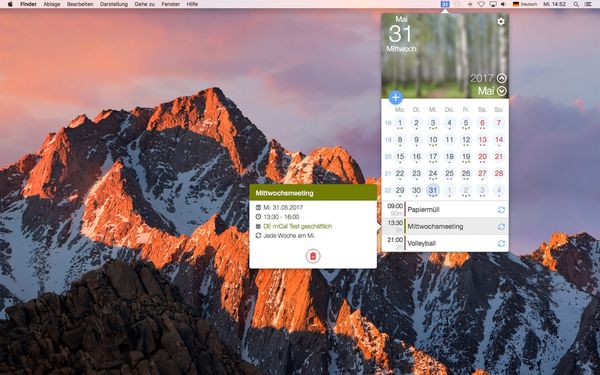Screen dimensions: 600x375
Task: Open the Fenster menu
Action: pos(171,4)
